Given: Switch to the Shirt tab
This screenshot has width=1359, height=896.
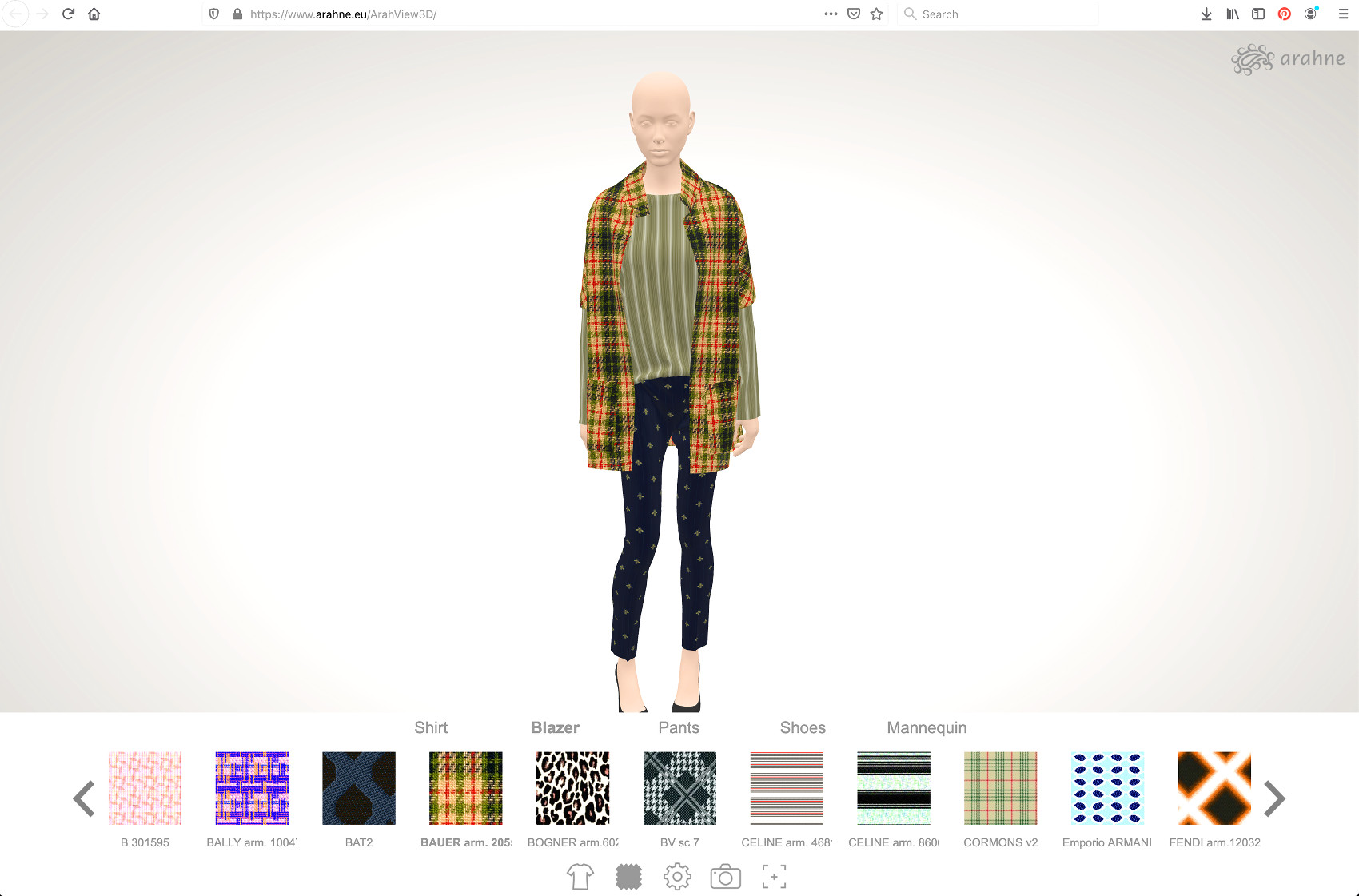Looking at the screenshot, I should [x=431, y=727].
